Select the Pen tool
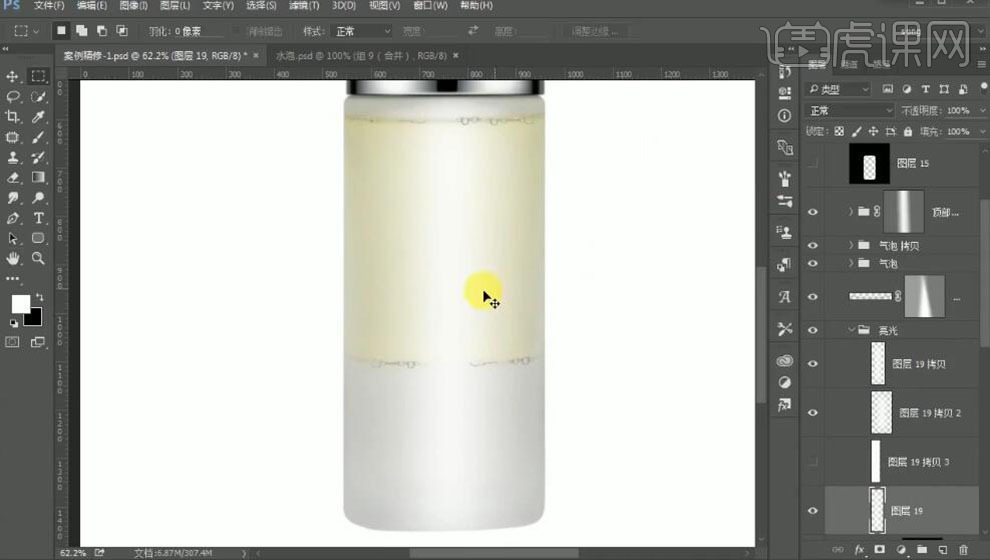The width and height of the screenshot is (990, 560). pos(12,218)
